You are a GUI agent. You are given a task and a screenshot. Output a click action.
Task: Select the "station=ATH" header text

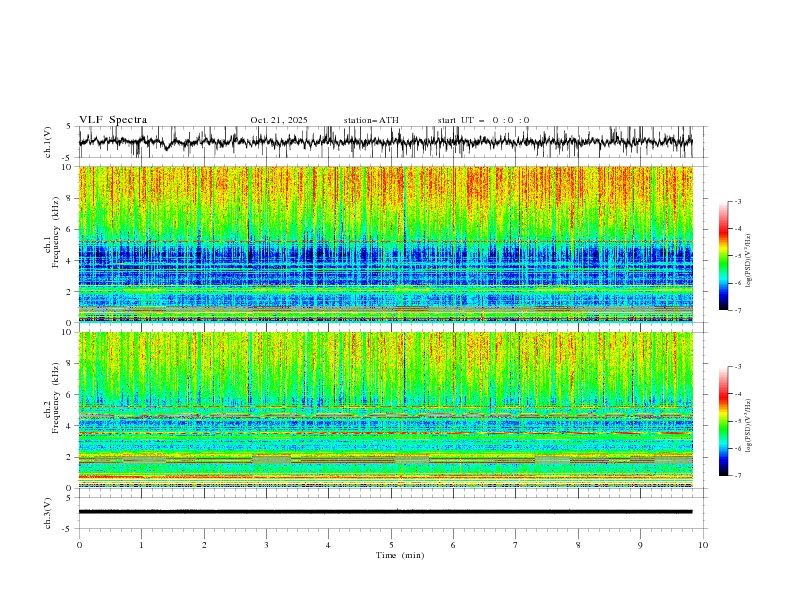(x=371, y=120)
